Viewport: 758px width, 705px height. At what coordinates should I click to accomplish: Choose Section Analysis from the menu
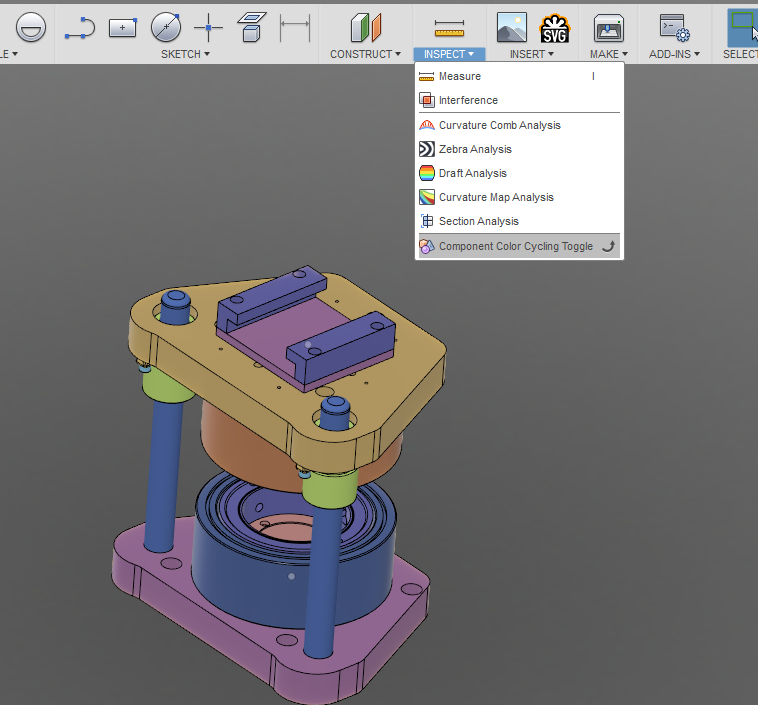519,221
